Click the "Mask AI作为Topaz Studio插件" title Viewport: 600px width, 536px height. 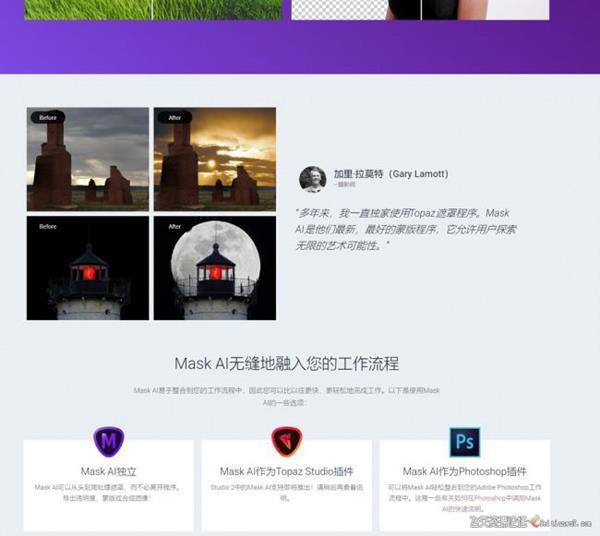coord(286,471)
